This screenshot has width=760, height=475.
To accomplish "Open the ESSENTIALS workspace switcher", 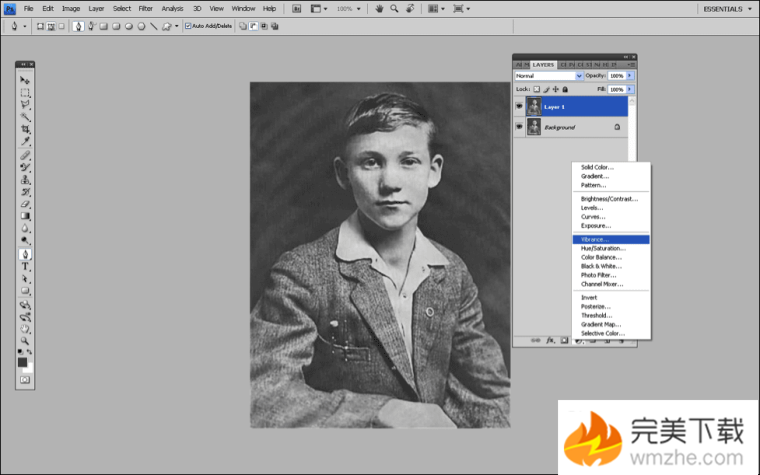I will 722,8.
